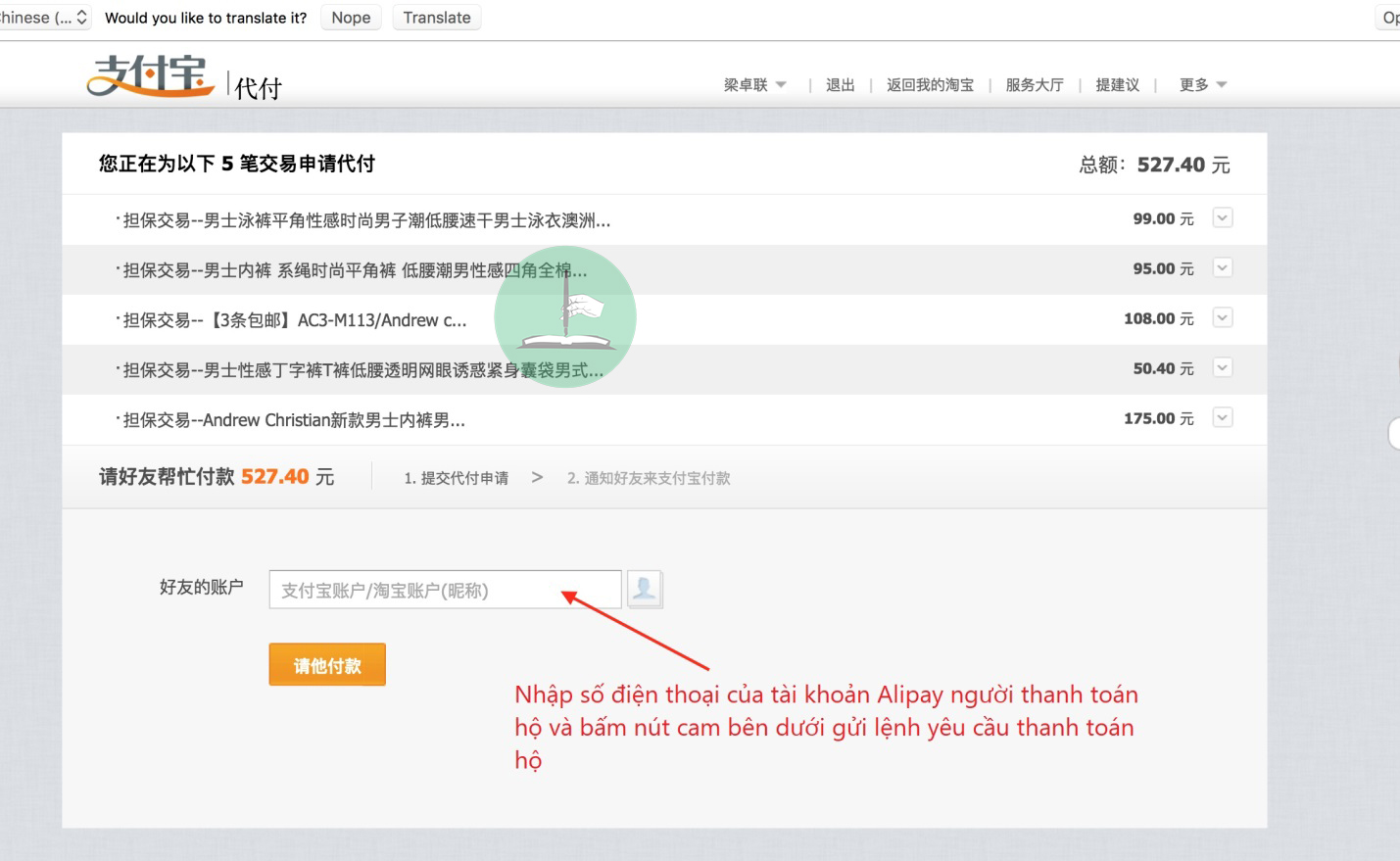Click 退出 to log out

point(840,85)
